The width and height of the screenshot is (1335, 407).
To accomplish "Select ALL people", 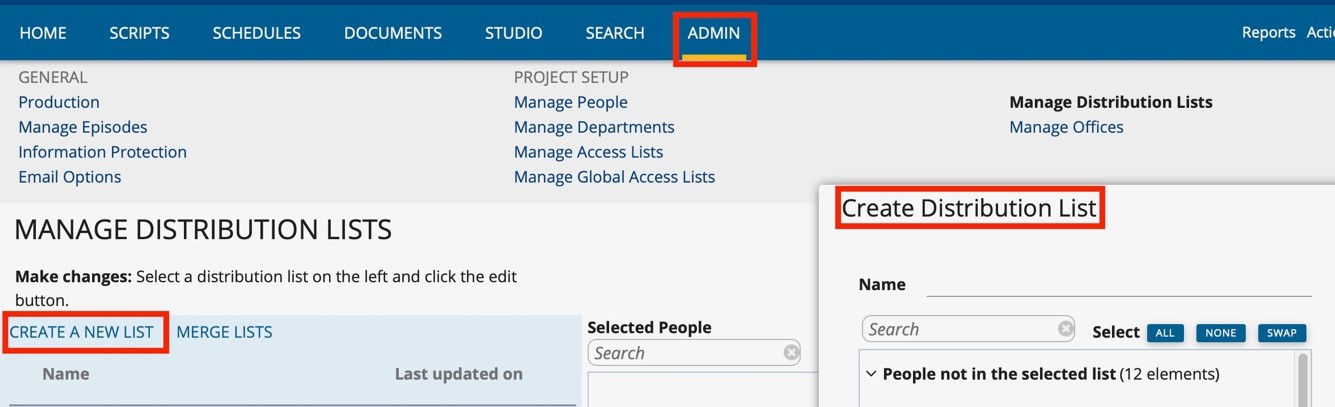I will [x=1165, y=333].
